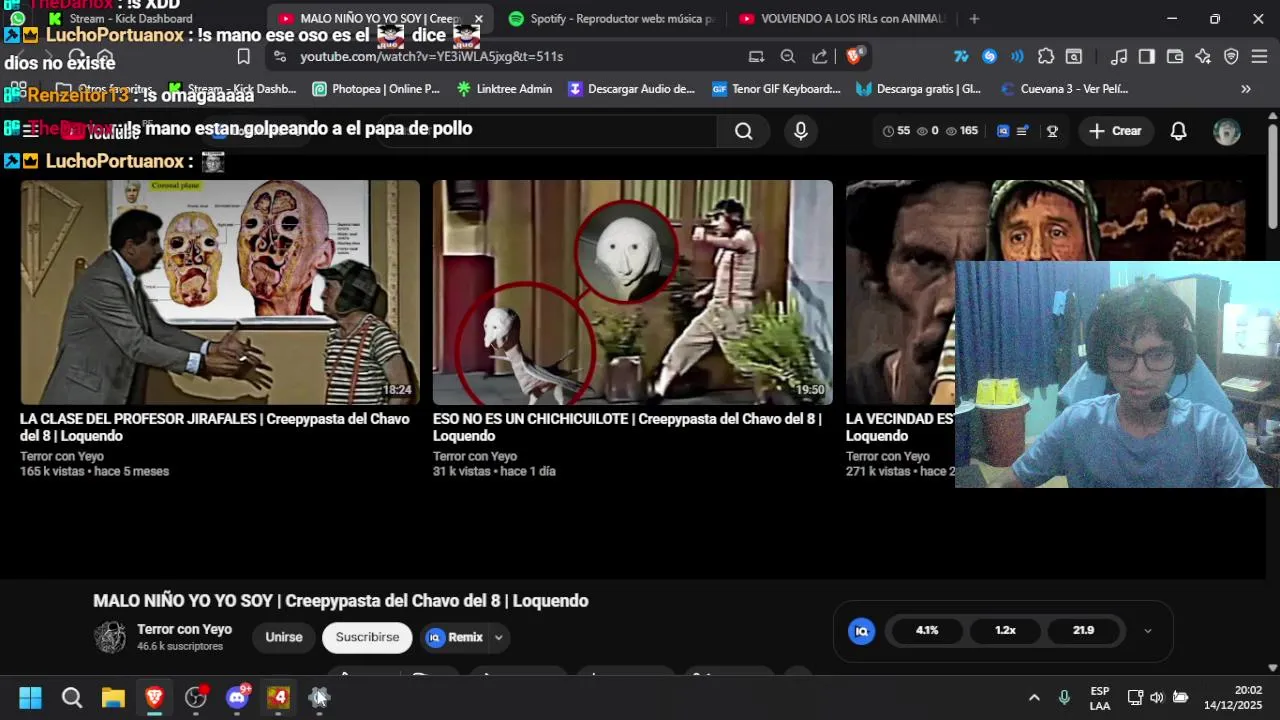Screen dimensions: 1280x720
Task: Open a new browser tab with plus
Action: 974,19
